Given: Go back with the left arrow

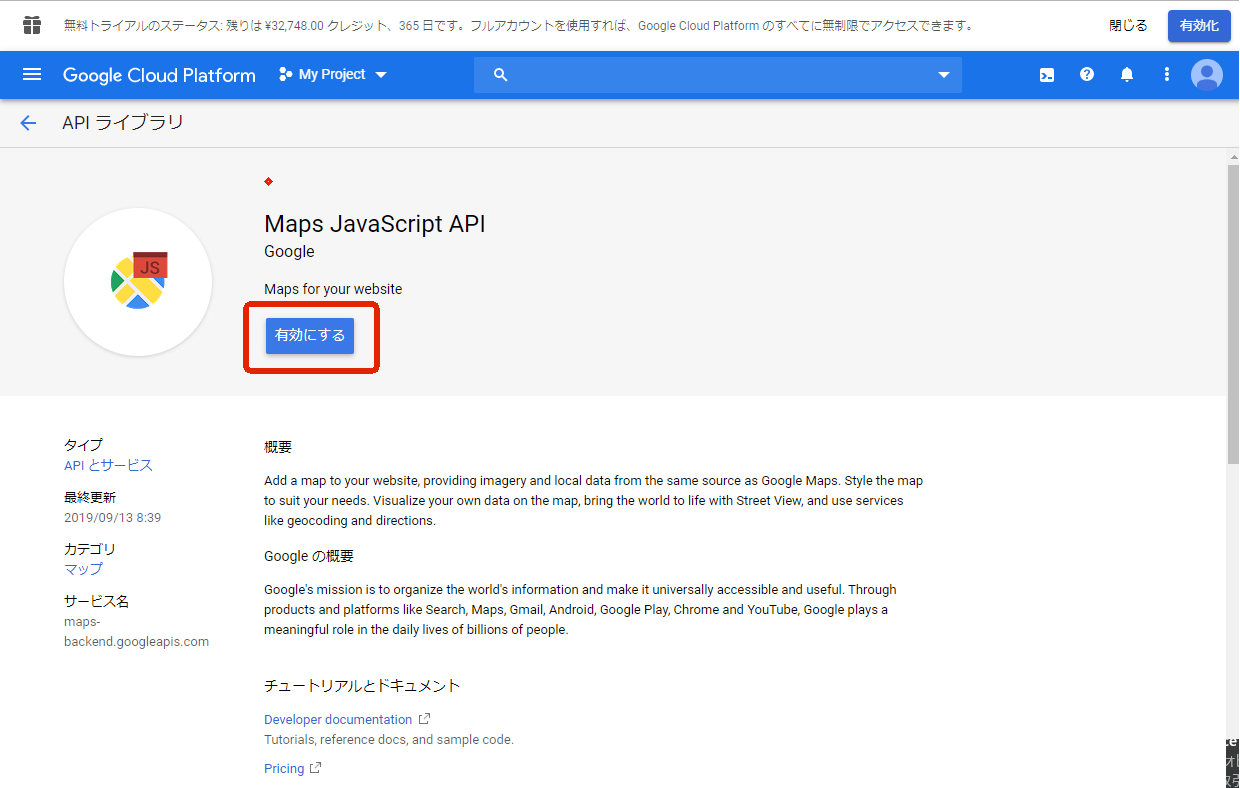Looking at the screenshot, I should tap(28, 123).
